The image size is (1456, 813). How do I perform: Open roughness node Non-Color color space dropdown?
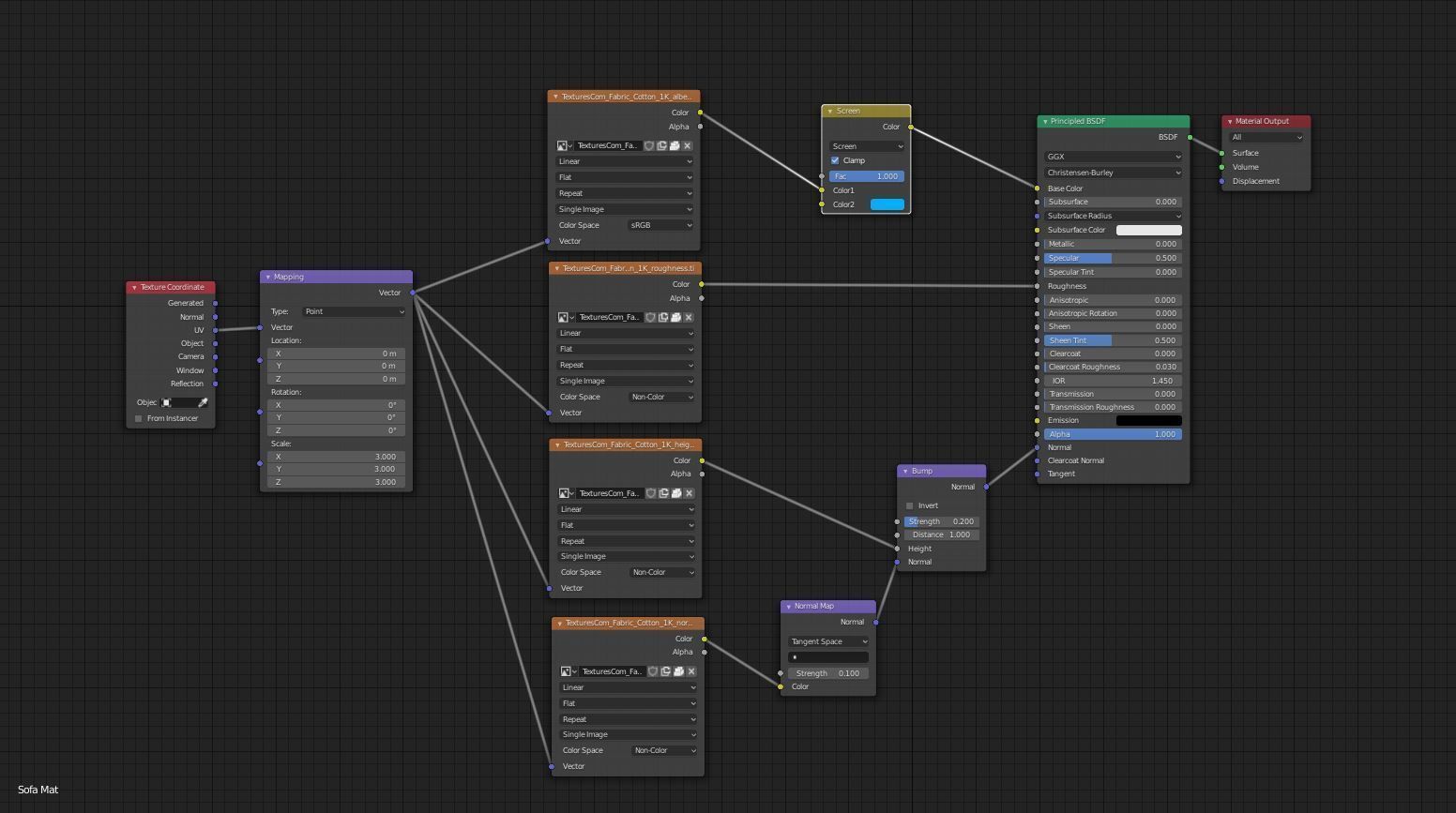(x=662, y=397)
